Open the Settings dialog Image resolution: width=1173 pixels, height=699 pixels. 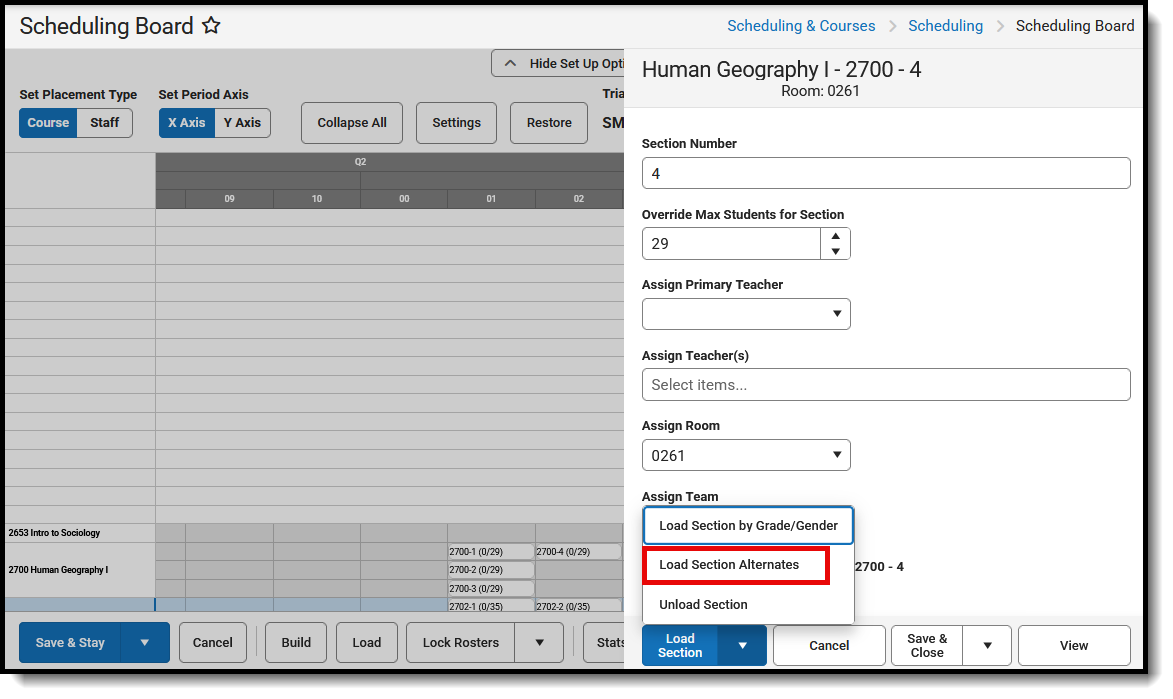[x=456, y=122]
